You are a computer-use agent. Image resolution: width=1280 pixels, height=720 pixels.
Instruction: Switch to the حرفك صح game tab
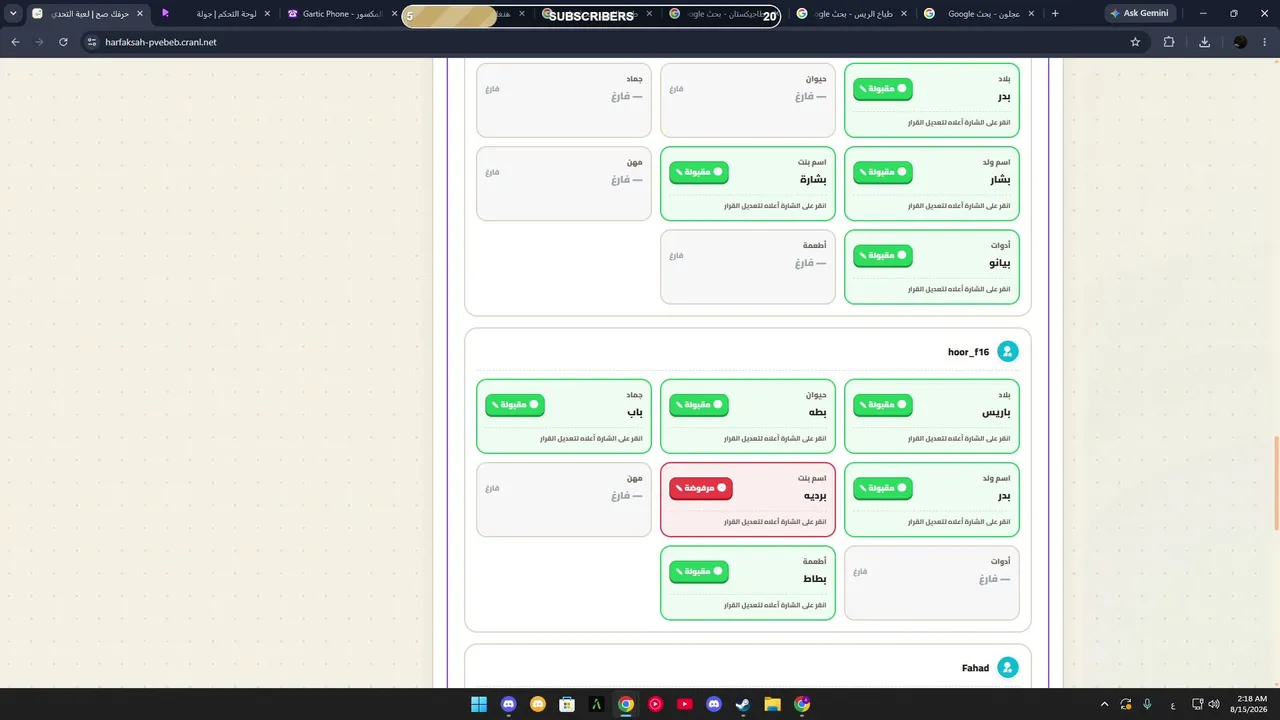click(88, 14)
